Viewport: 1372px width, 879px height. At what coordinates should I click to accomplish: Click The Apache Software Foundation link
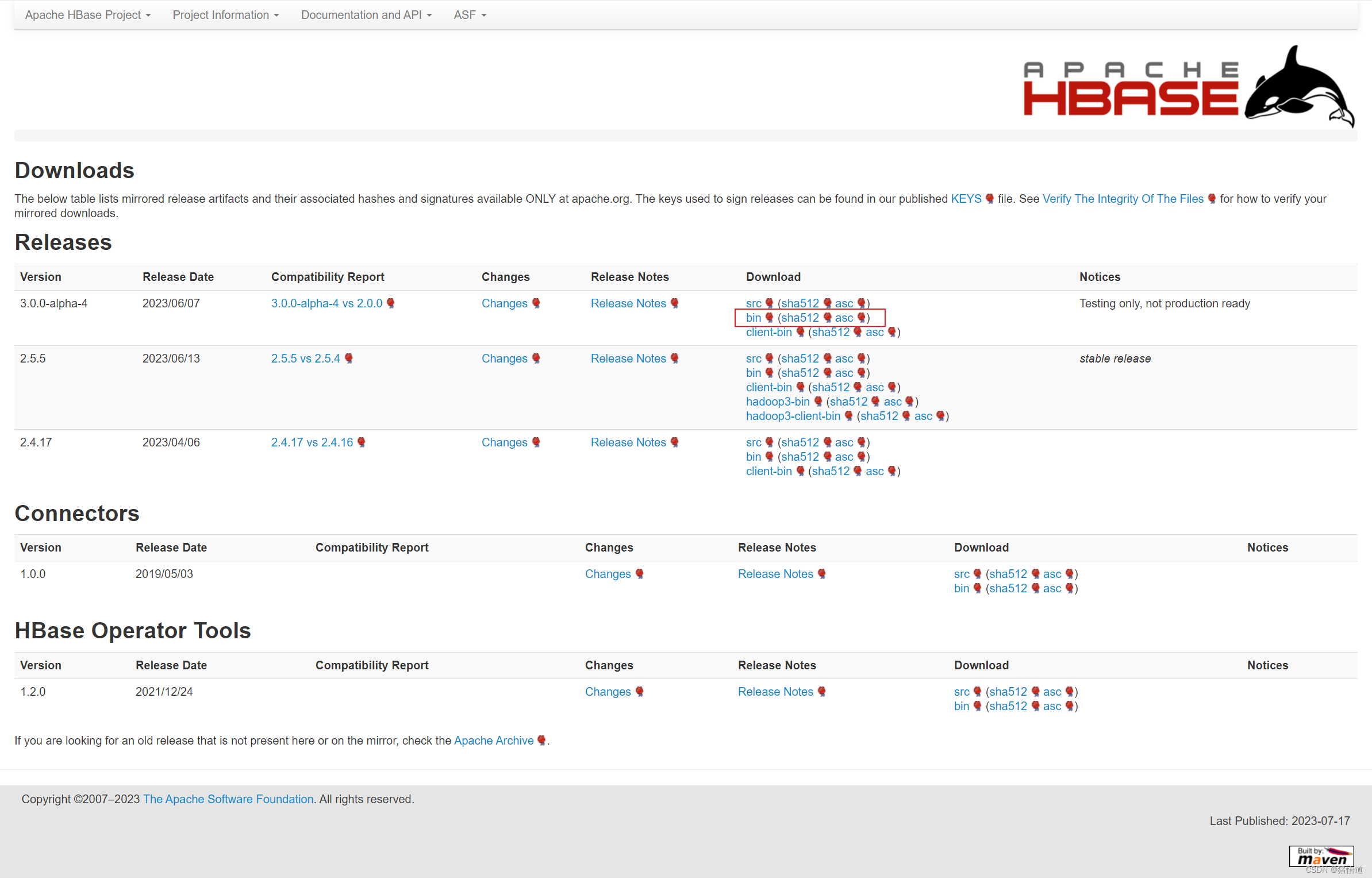tap(228, 799)
